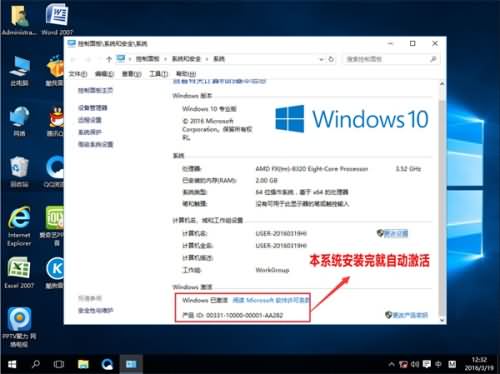Click the red security tray icon
This screenshot has width=500, height=374.
[x=403, y=364]
